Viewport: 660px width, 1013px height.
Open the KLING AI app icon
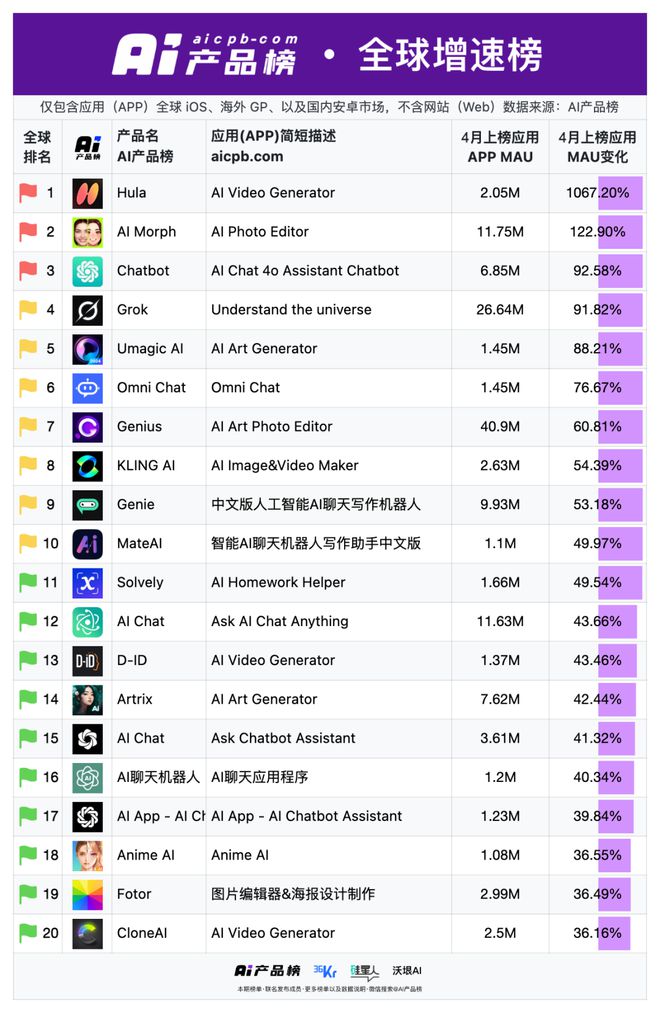(87, 466)
